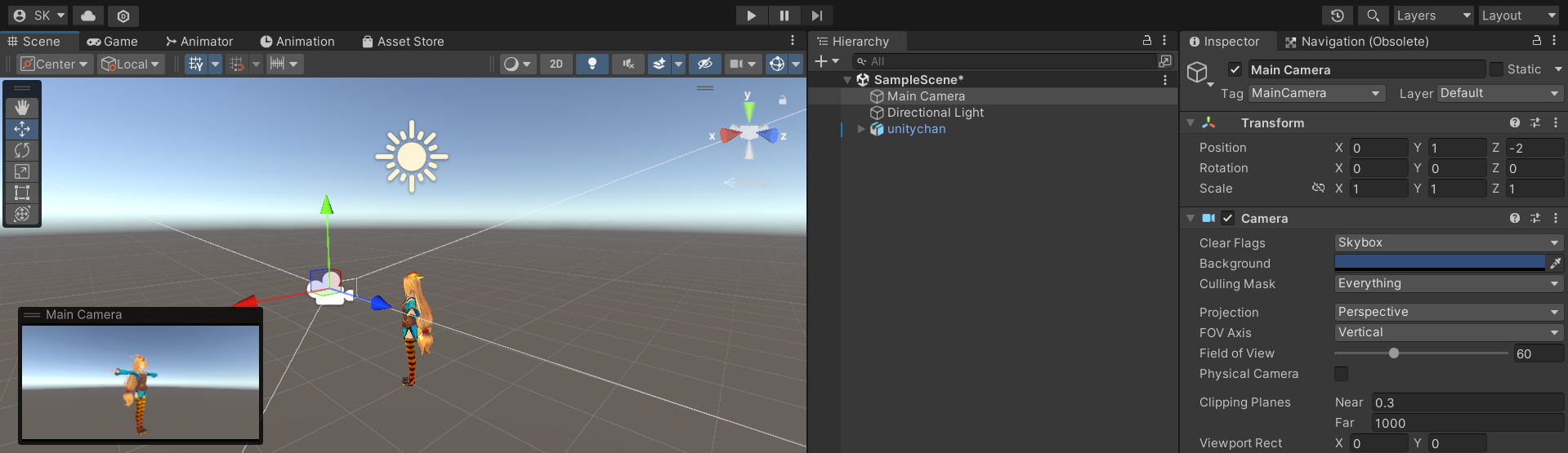Open the Default Layer dropdown
The height and width of the screenshot is (453, 1568).
[1500, 93]
